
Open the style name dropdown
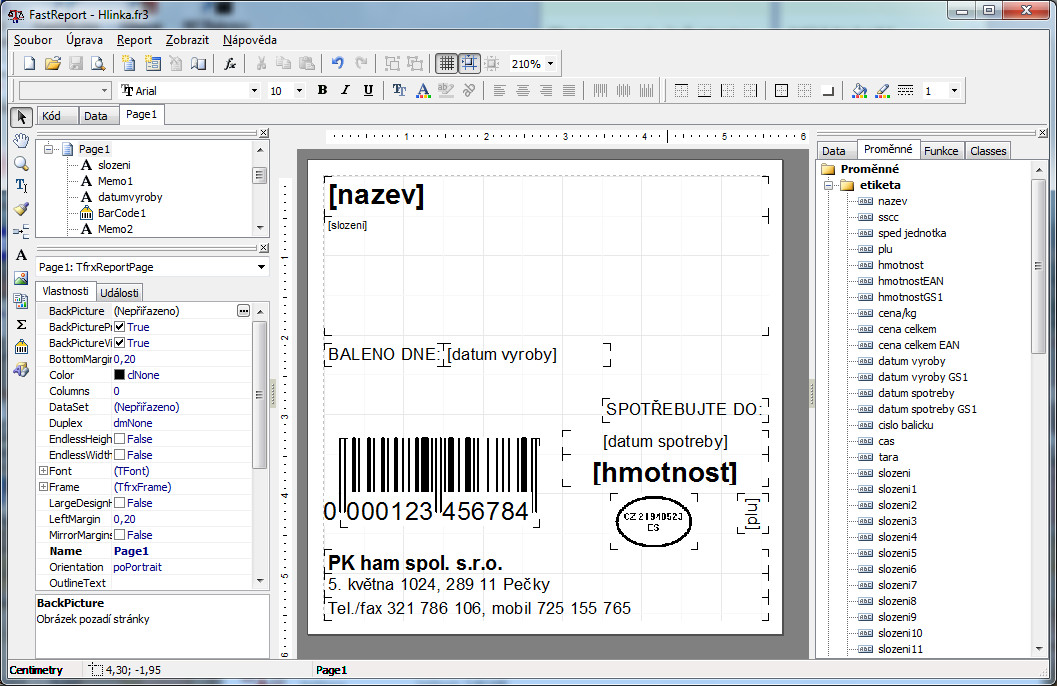point(104,90)
